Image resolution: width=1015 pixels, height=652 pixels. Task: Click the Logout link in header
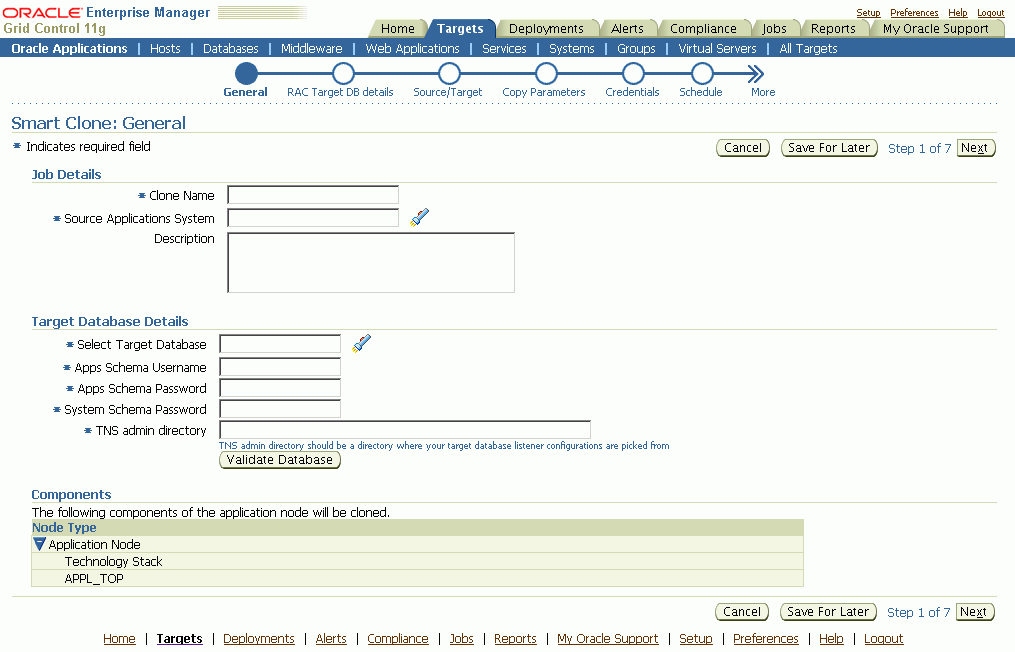coord(990,13)
